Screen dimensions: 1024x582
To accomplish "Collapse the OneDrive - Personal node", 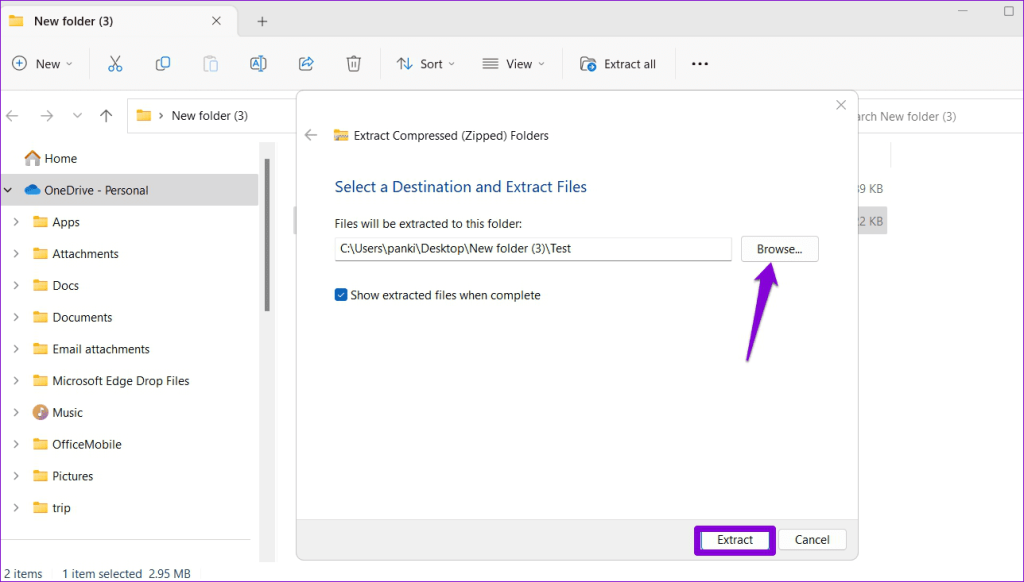I will point(8,190).
